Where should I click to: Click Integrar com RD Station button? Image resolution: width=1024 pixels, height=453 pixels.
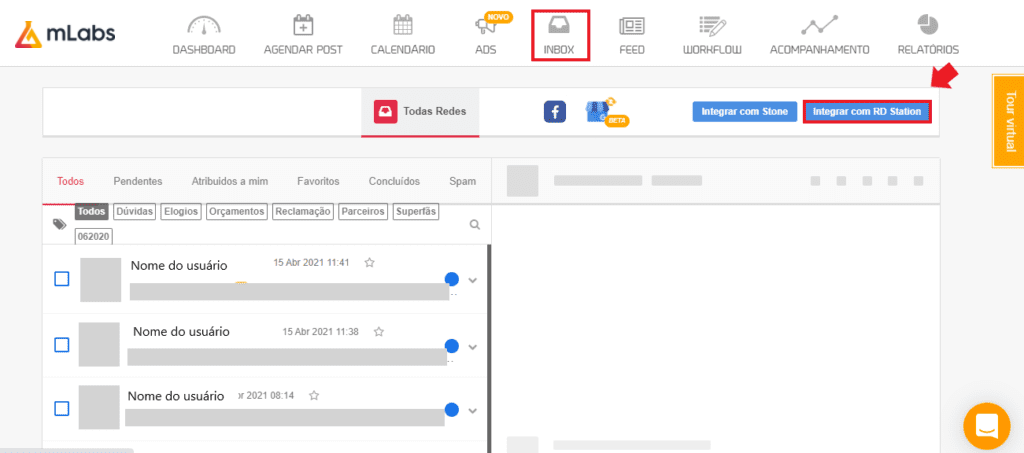(x=867, y=112)
